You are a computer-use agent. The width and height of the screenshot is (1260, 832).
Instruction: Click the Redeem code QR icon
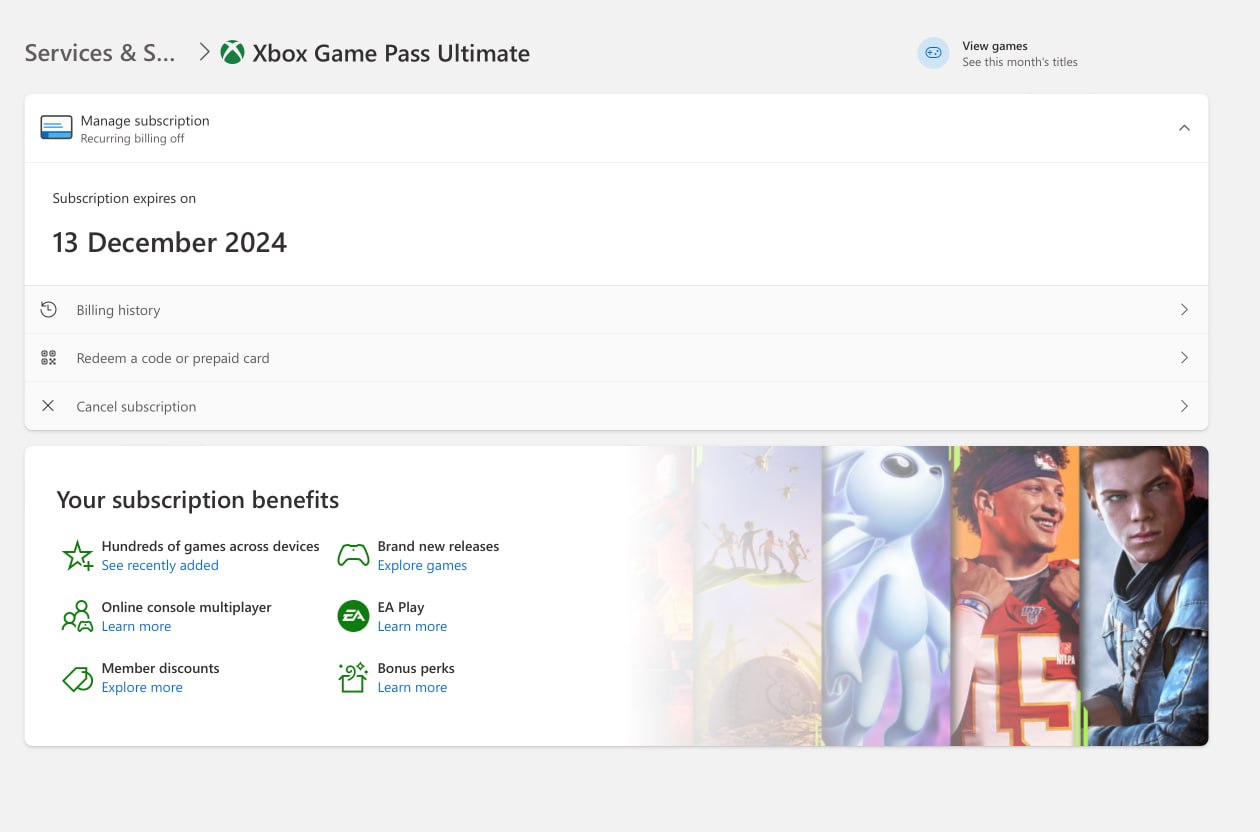[48, 358]
